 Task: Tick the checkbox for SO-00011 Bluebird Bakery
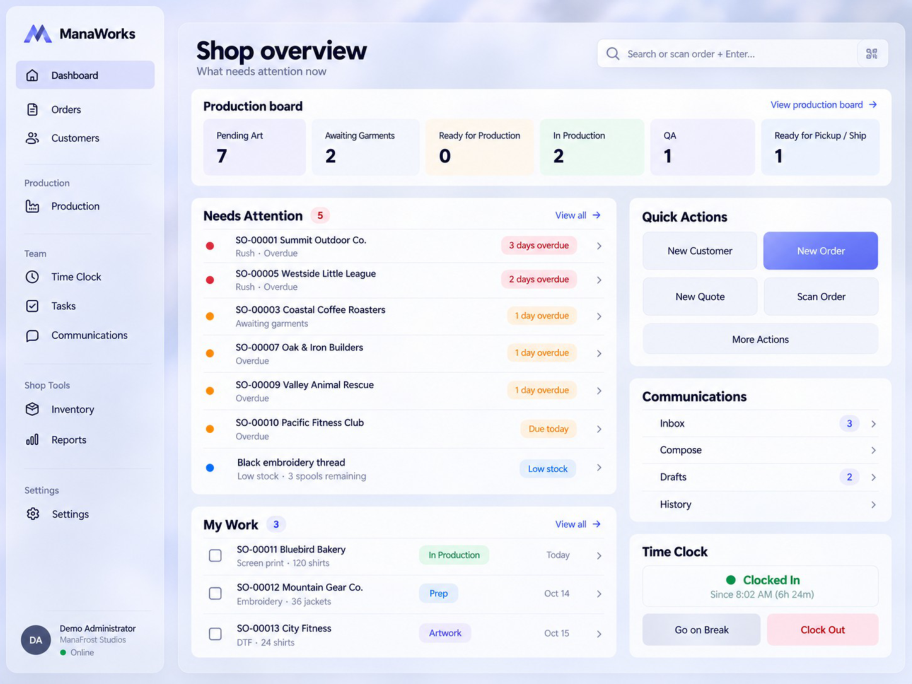coord(215,555)
